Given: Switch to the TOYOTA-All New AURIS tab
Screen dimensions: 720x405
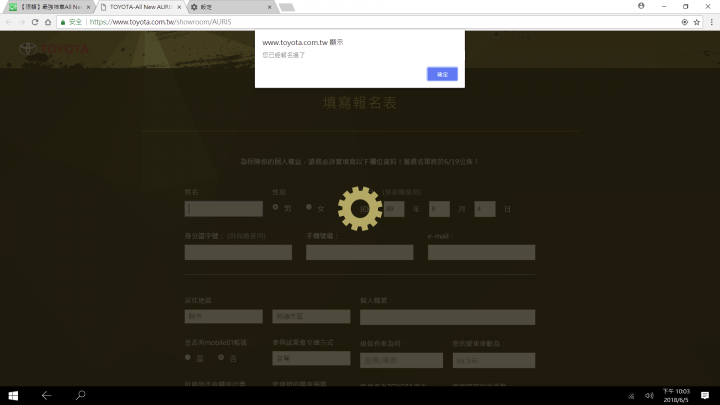Looking at the screenshot, I should click(x=140, y=7).
